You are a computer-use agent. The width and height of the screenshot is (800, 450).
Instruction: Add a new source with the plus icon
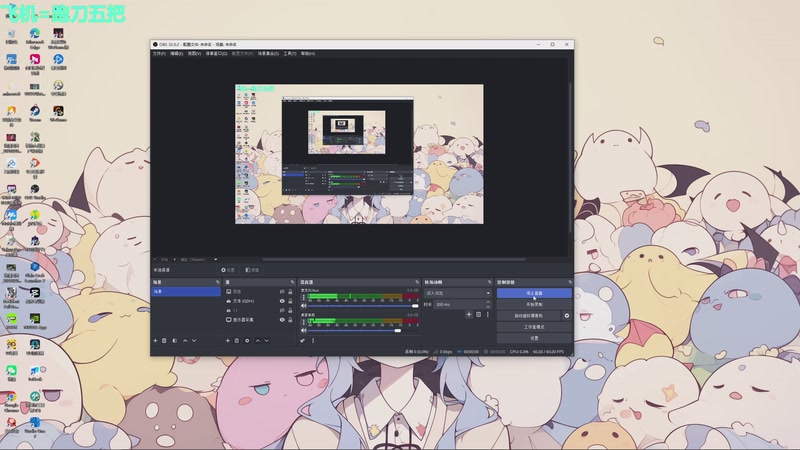(228, 340)
